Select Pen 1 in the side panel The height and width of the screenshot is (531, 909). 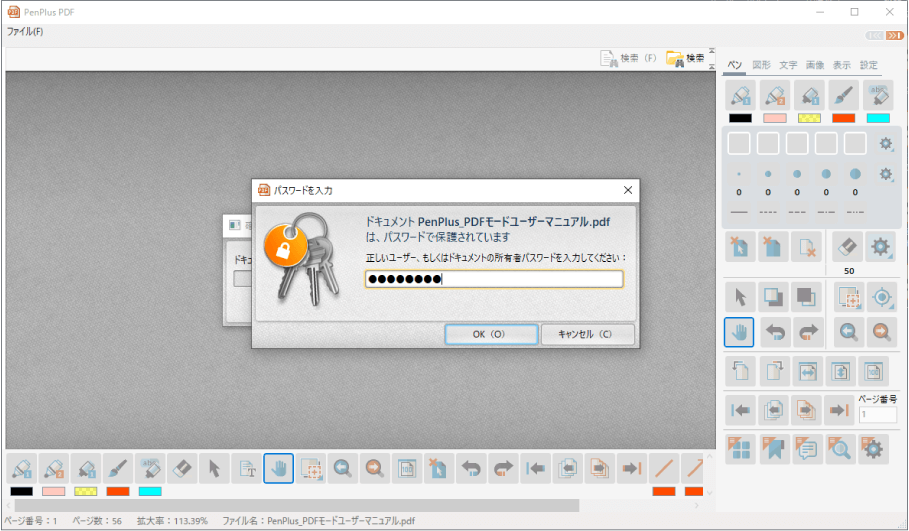click(x=740, y=96)
